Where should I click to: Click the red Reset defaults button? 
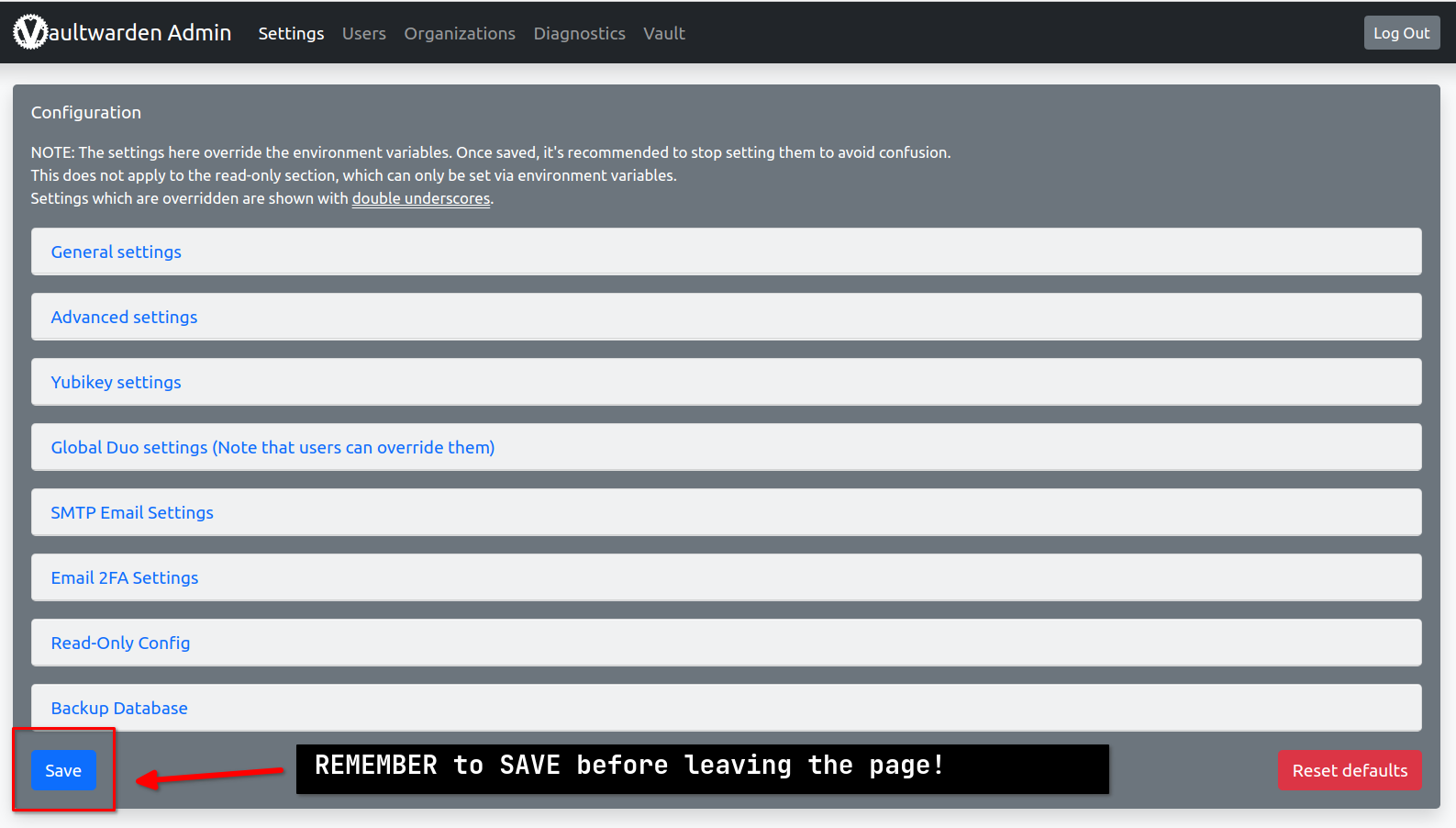point(1349,770)
